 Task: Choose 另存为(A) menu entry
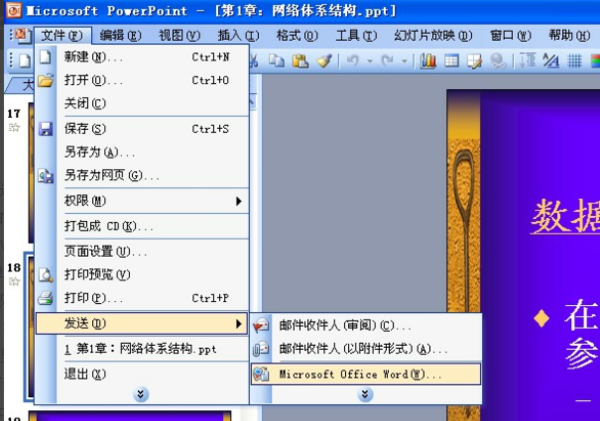click(142, 152)
